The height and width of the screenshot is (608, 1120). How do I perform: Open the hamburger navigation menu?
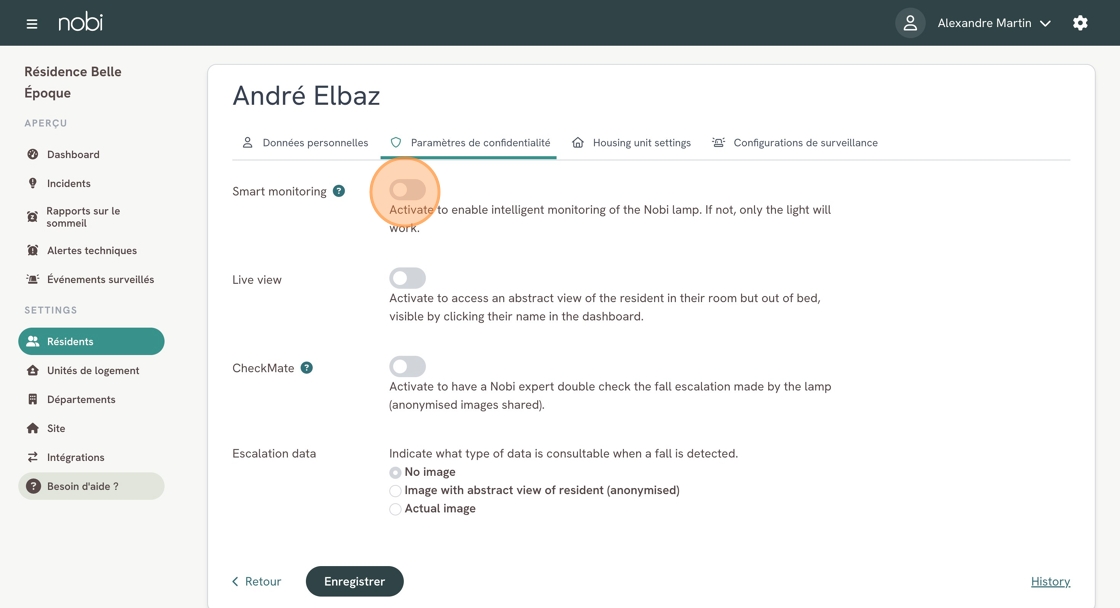point(32,23)
